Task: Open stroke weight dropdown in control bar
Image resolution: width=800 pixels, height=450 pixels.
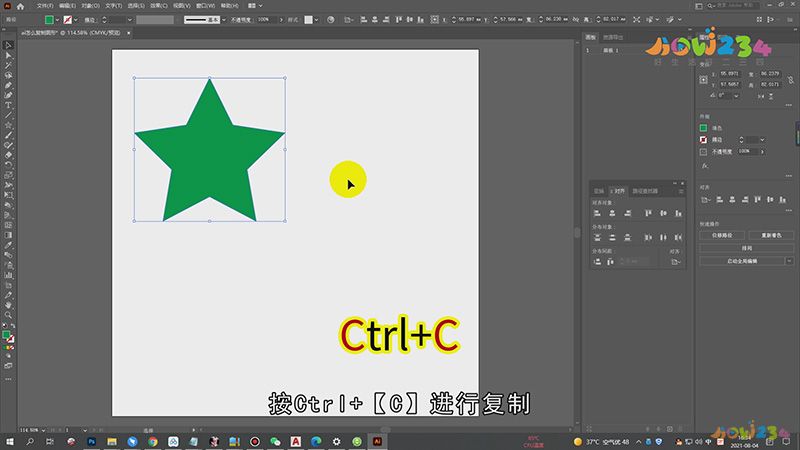Action: [130, 20]
